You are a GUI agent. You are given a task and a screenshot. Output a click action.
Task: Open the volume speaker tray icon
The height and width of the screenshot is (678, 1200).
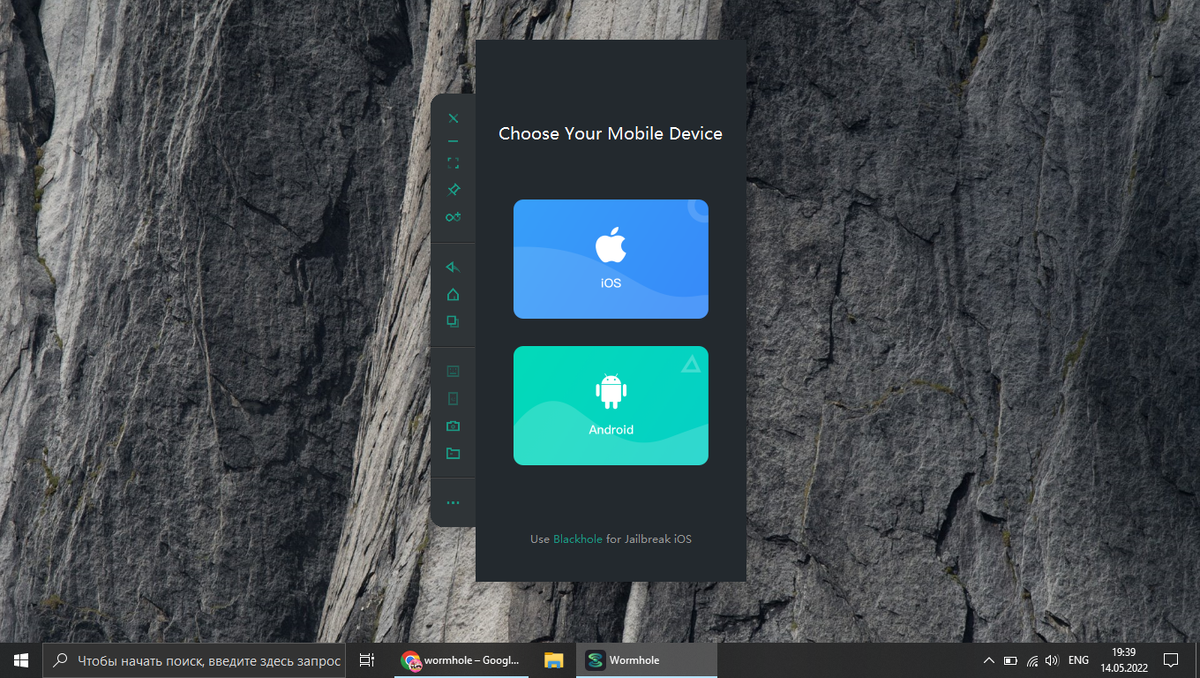tap(1052, 661)
